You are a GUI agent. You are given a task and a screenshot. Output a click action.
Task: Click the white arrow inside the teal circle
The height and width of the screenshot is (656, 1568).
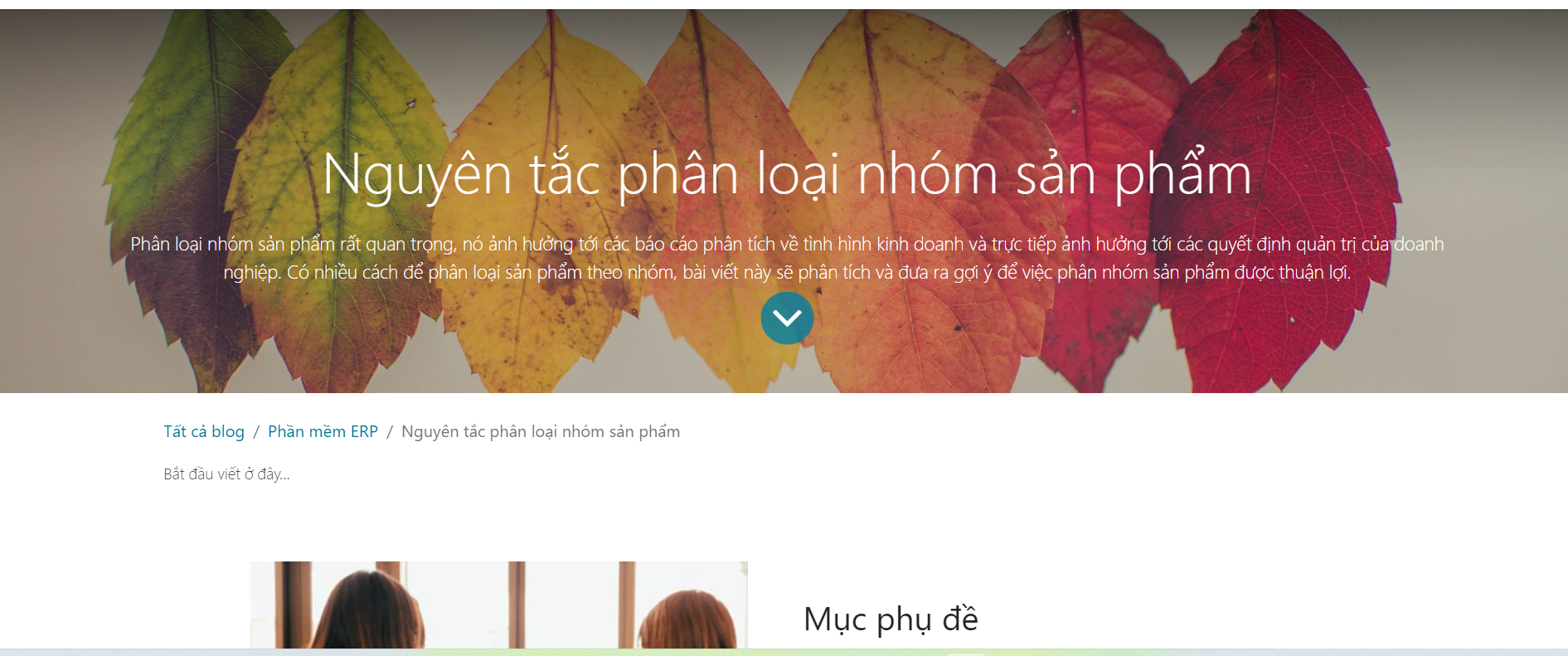787,318
